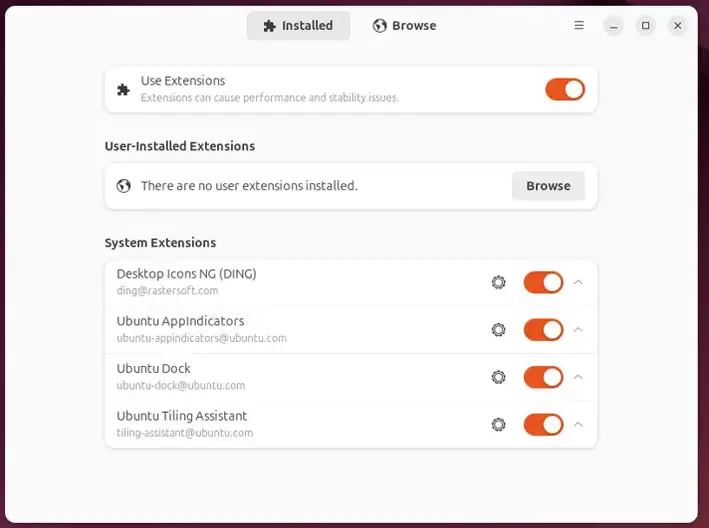This screenshot has height=528, width=709.
Task: Select the Ubuntu Tiling Assistant title
Action: (182, 416)
